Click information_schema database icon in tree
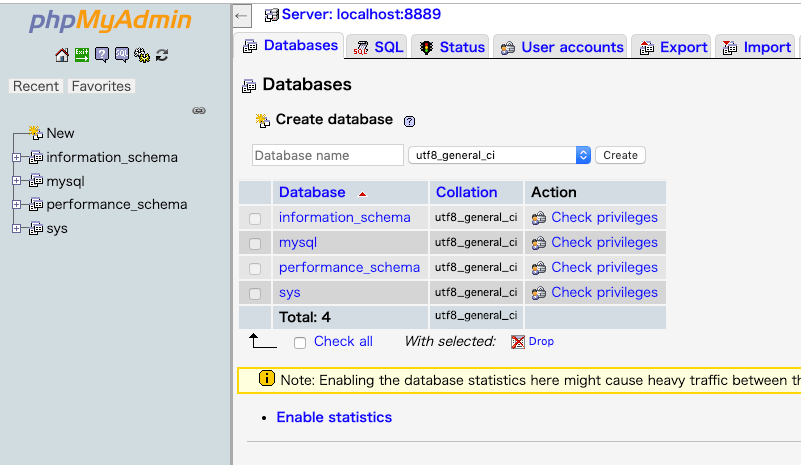 coord(36,157)
